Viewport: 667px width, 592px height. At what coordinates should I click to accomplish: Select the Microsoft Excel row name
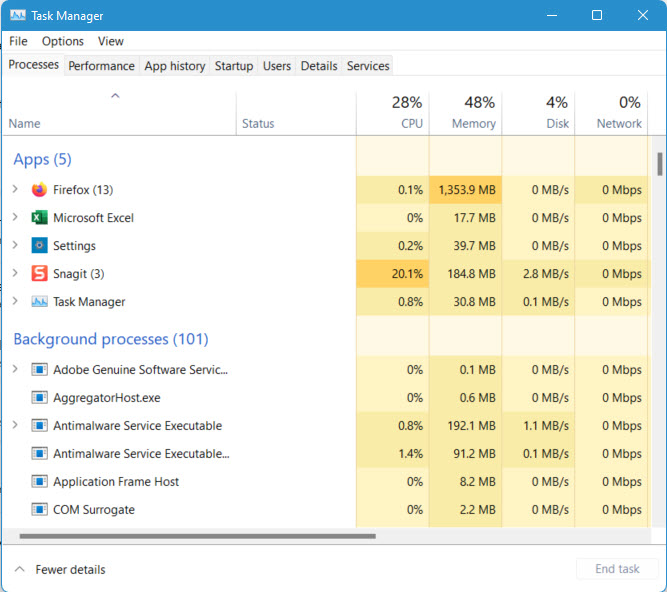click(x=93, y=218)
